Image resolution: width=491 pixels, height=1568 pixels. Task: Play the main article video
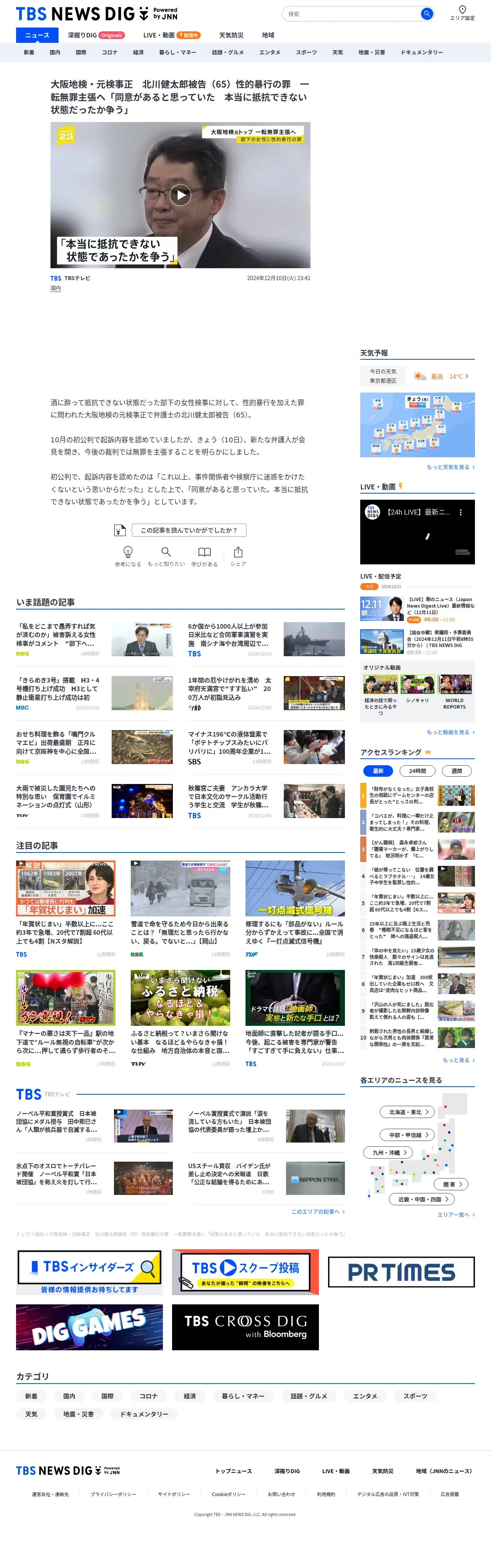pos(180,195)
